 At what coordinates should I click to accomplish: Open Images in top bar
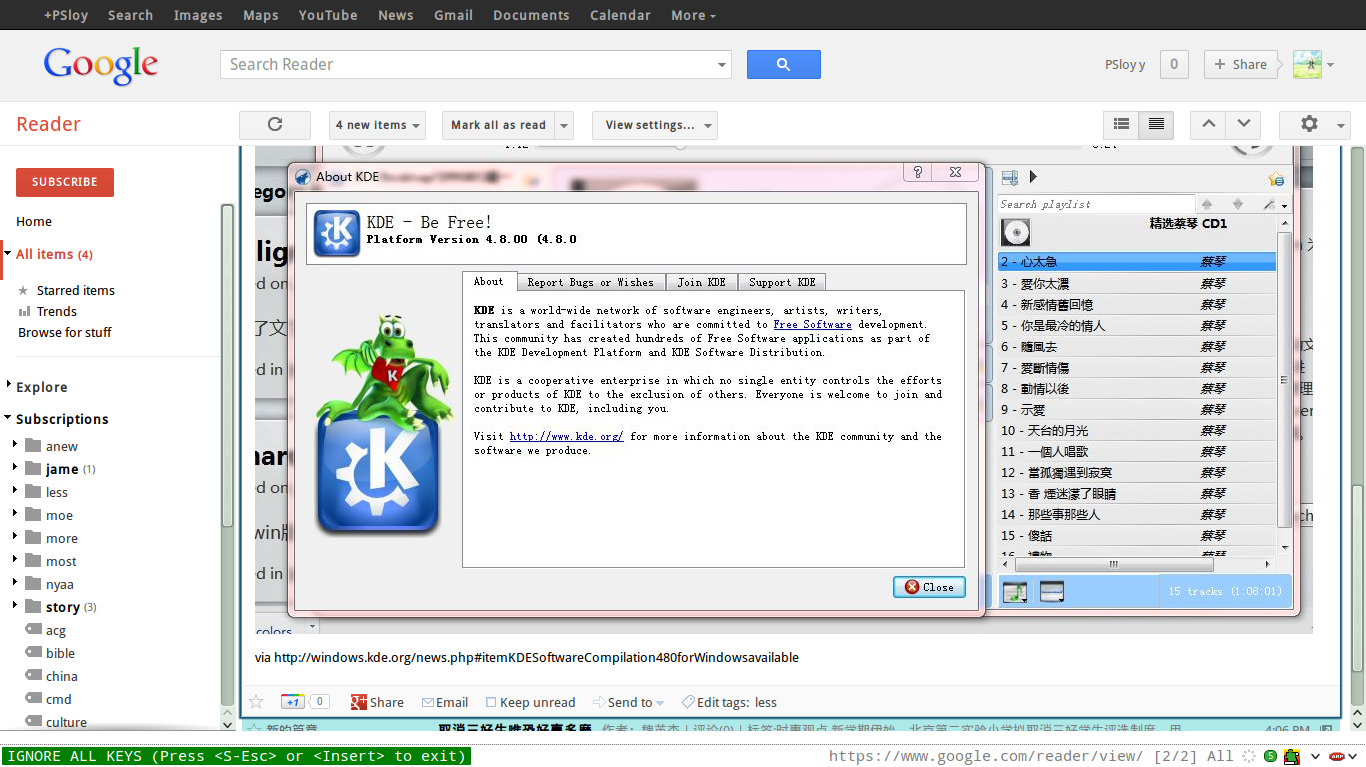[x=198, y=15]
